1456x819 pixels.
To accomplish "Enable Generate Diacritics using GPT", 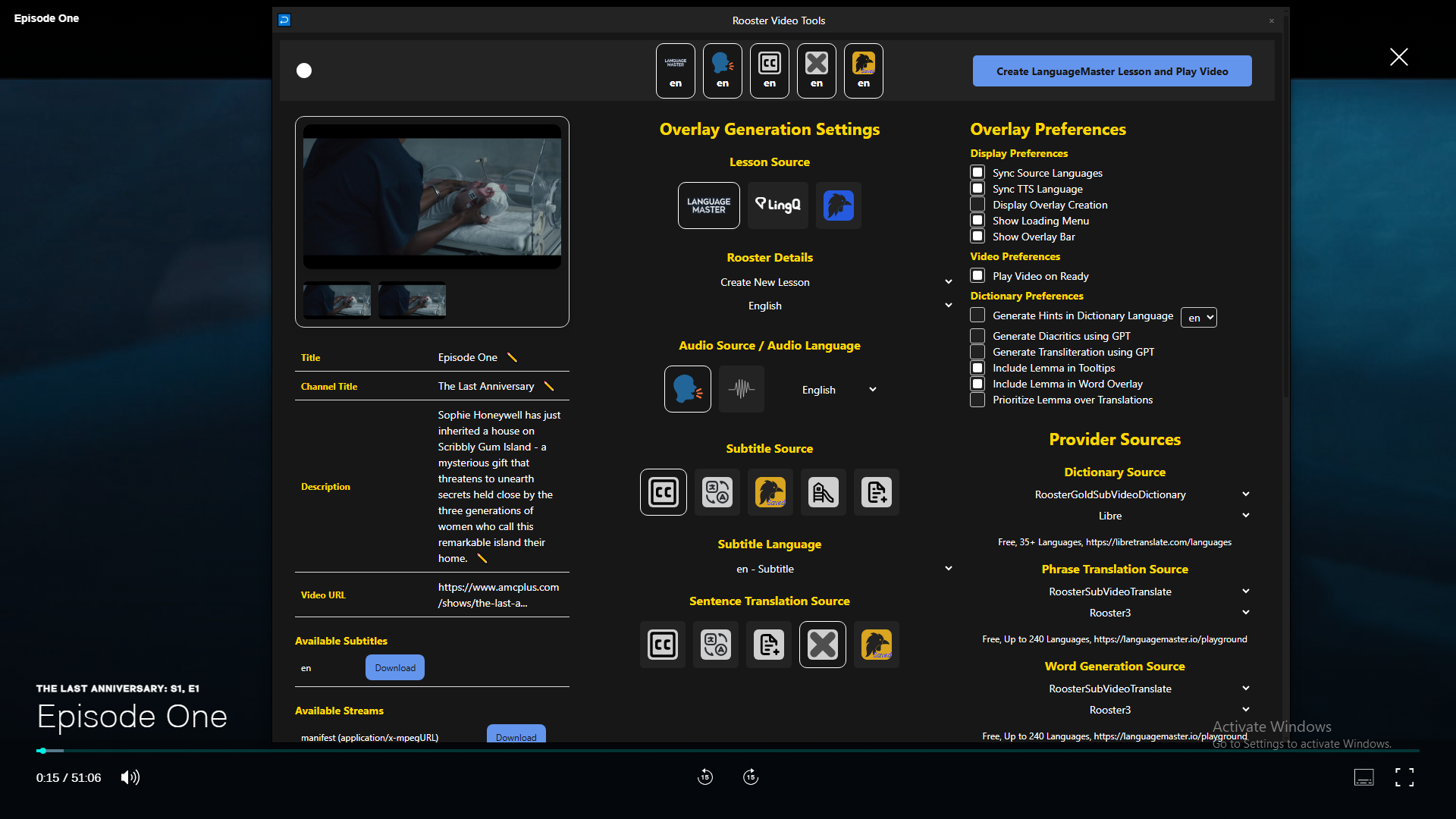I will [x=977, y=336].
